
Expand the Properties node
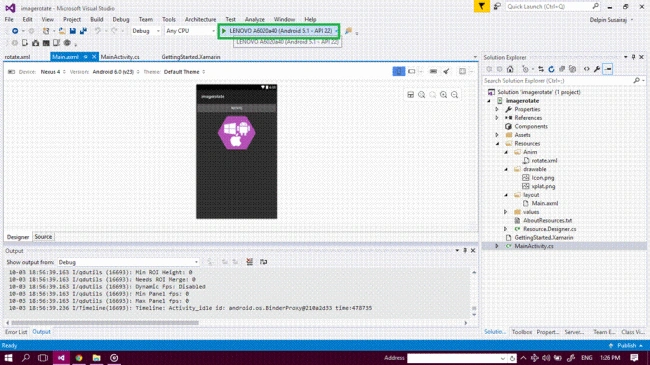(497, 109)
